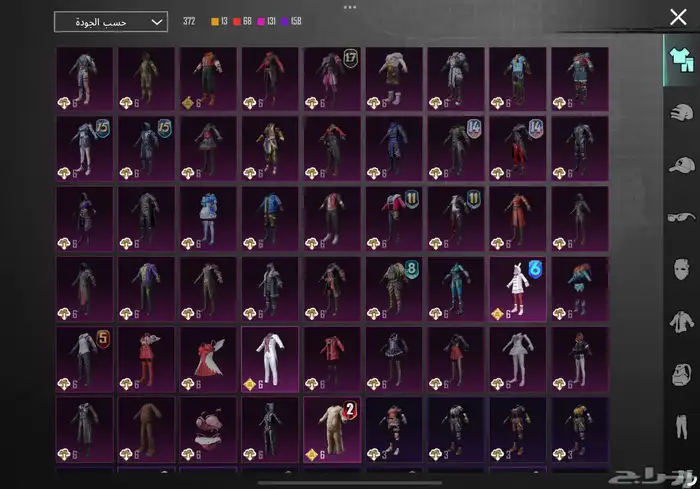Select the teal full-body suit outfit
This screenshot has height=489, width=700.
coord(456,289)
